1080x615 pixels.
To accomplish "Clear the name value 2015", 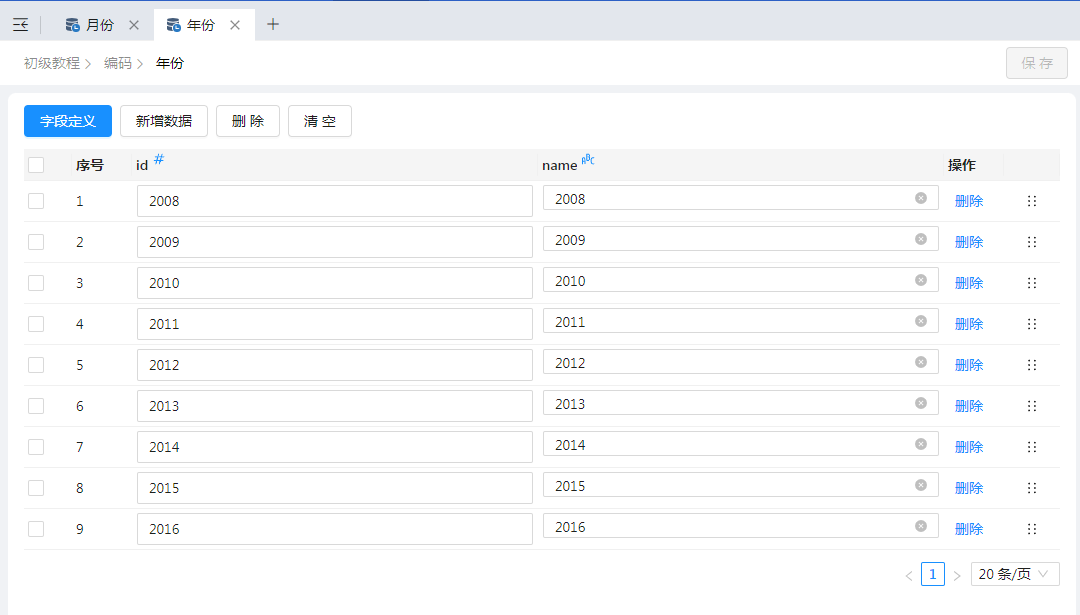I will click(x=921, y=485).
